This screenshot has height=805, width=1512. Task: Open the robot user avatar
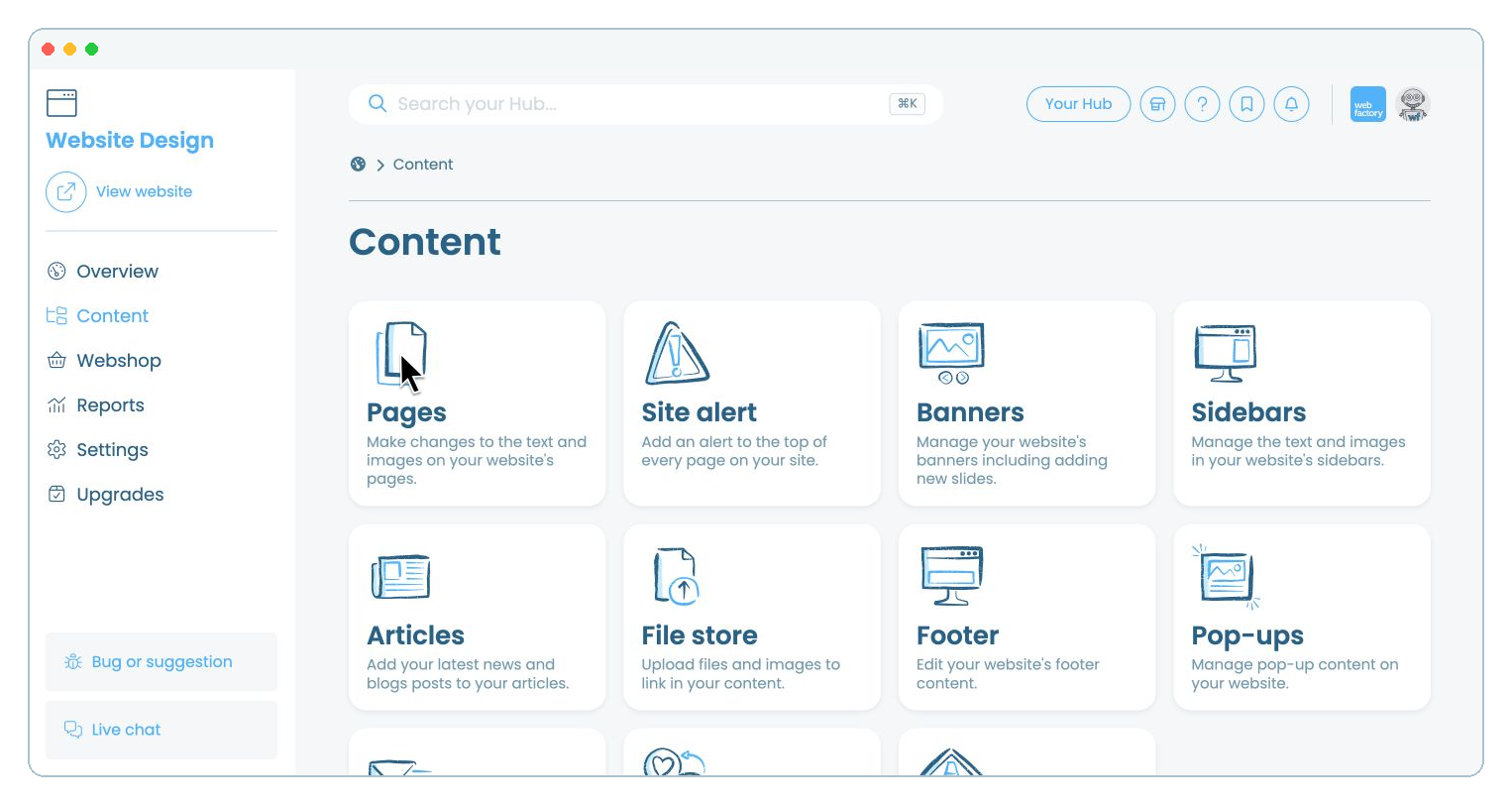coord(1413,104)
